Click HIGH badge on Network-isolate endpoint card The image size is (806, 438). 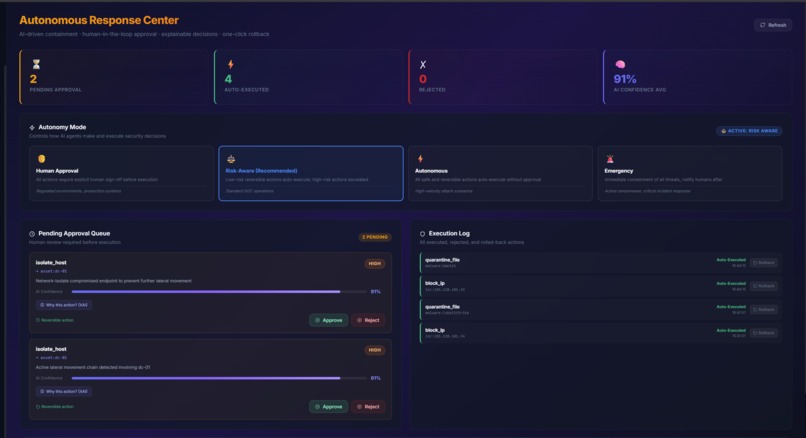[375, 264]
